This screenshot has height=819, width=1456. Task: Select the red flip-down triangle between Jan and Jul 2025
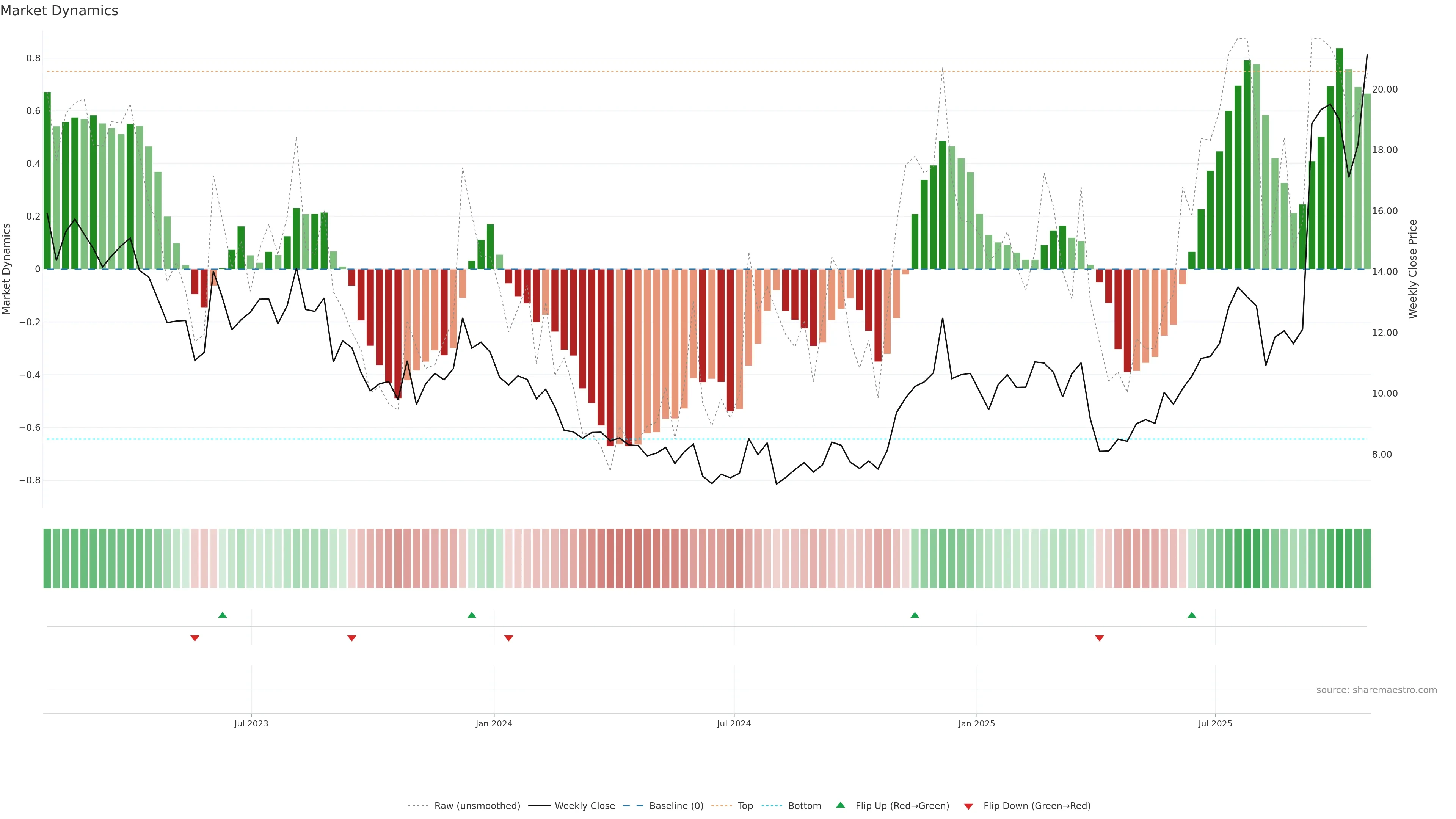[x=1099, y=638]
